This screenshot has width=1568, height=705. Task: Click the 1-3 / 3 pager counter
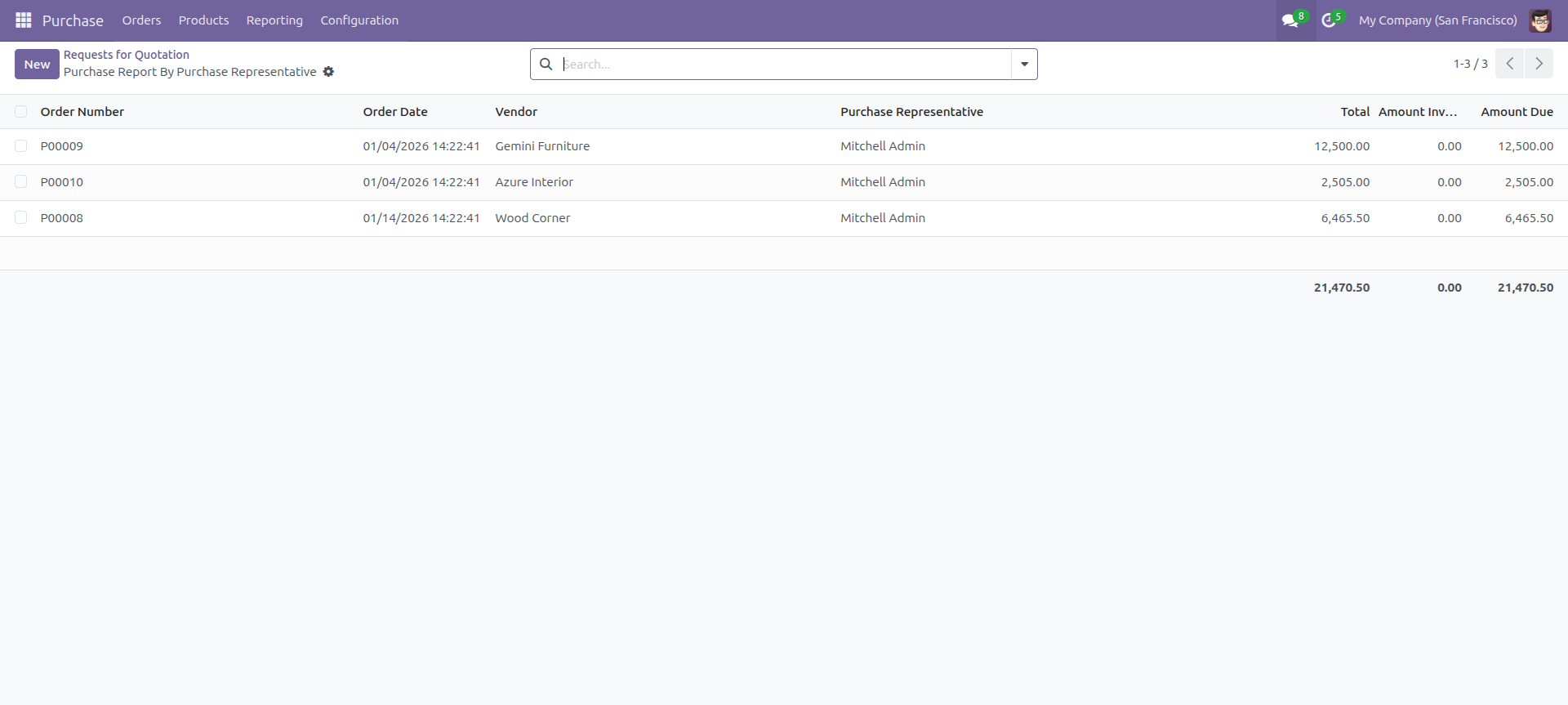point(1470,64)
